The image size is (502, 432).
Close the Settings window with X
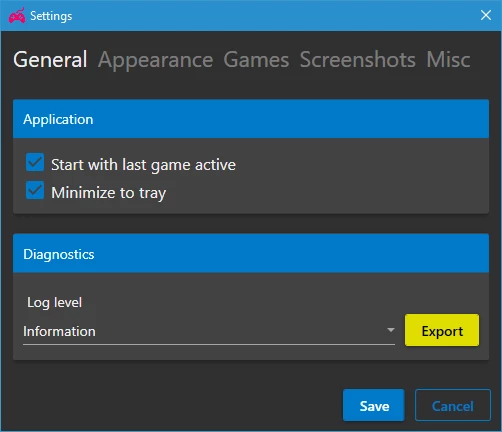[486, 15]
